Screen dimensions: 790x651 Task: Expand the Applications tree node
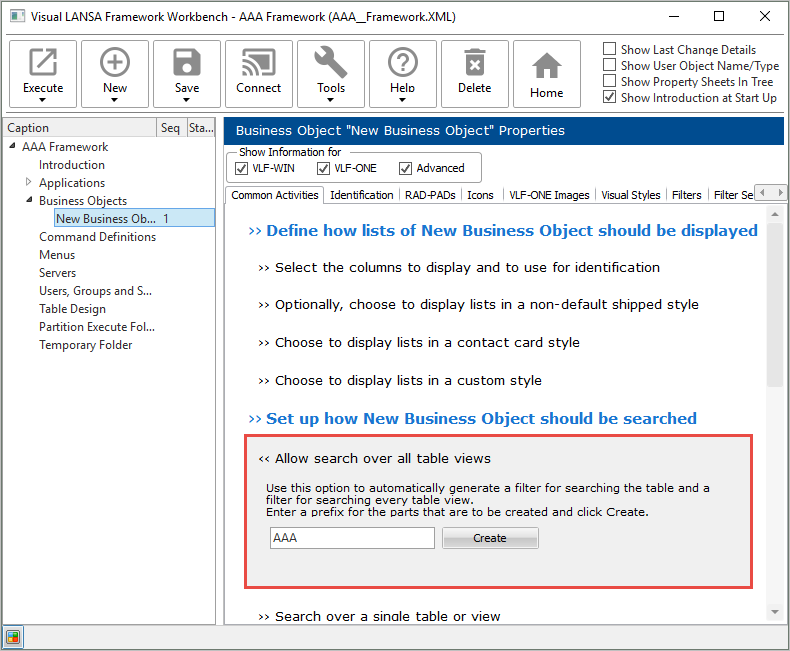click(29, 183)
